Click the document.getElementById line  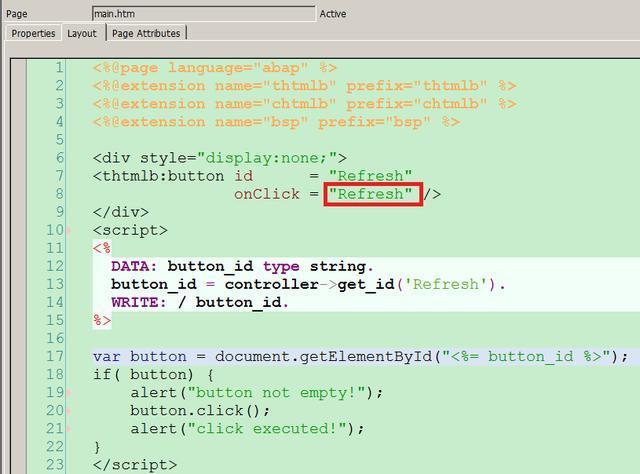pos(360,356)
